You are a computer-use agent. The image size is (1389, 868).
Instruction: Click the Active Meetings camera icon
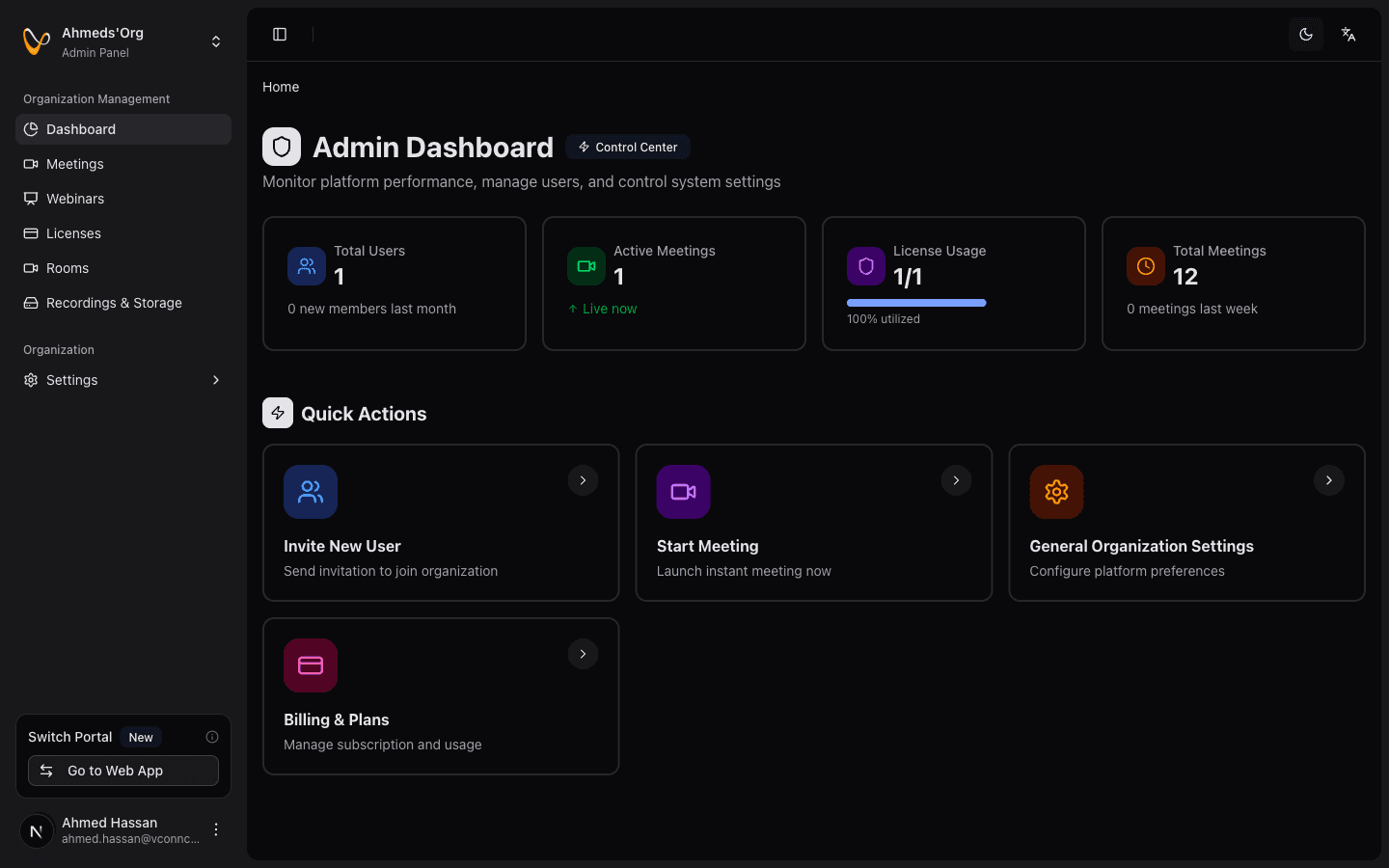[x=586, y=266]
